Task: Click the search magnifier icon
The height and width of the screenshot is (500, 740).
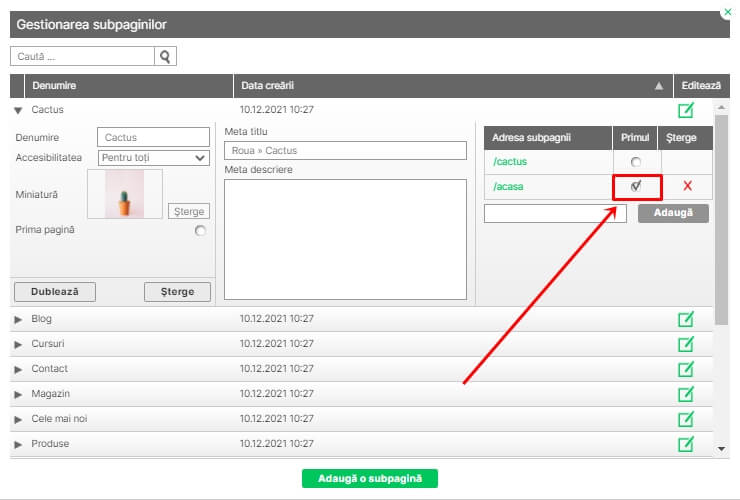Action: [x=166, y=57]
